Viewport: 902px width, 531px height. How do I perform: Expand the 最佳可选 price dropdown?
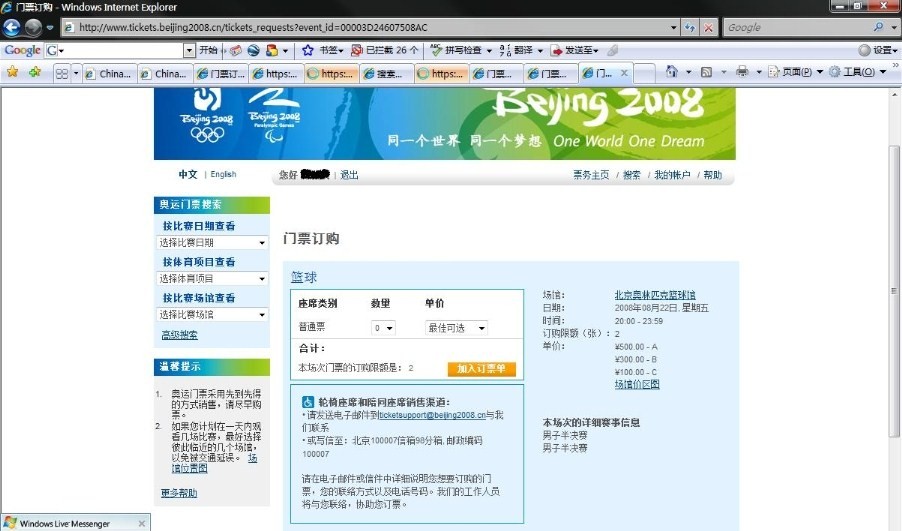(456, 328)
